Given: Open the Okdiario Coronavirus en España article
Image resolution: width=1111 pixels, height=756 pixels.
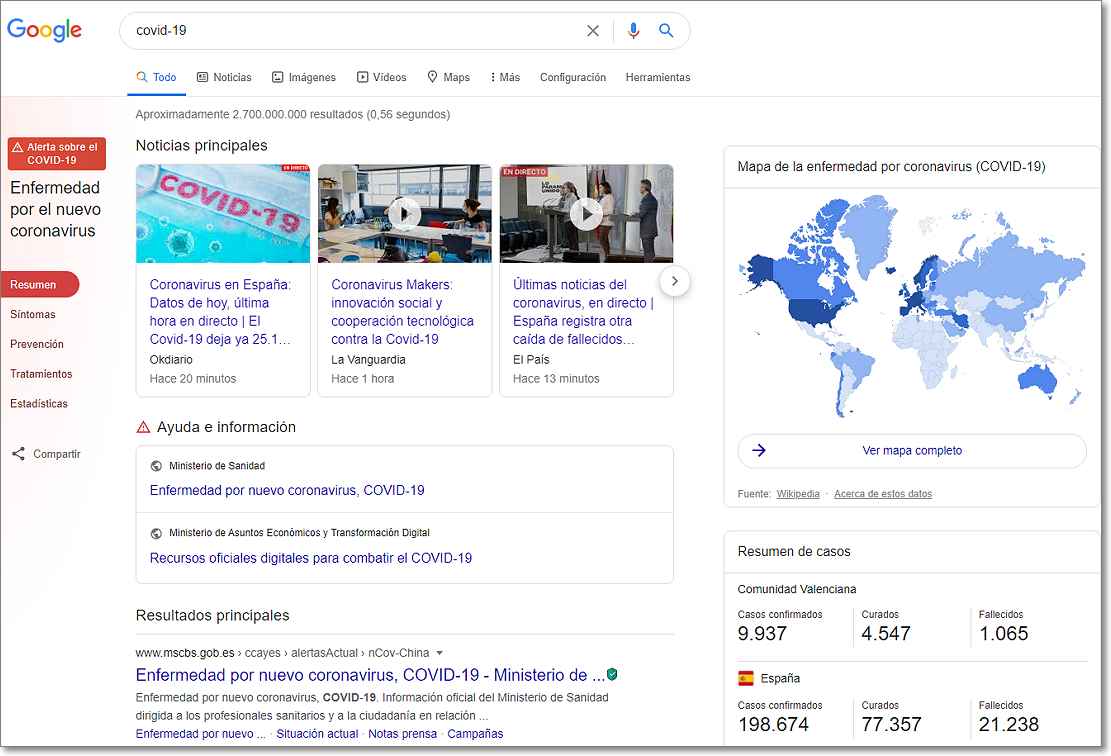Looking at the screenshot, I should pyautogui.click(x=220, y=312).
